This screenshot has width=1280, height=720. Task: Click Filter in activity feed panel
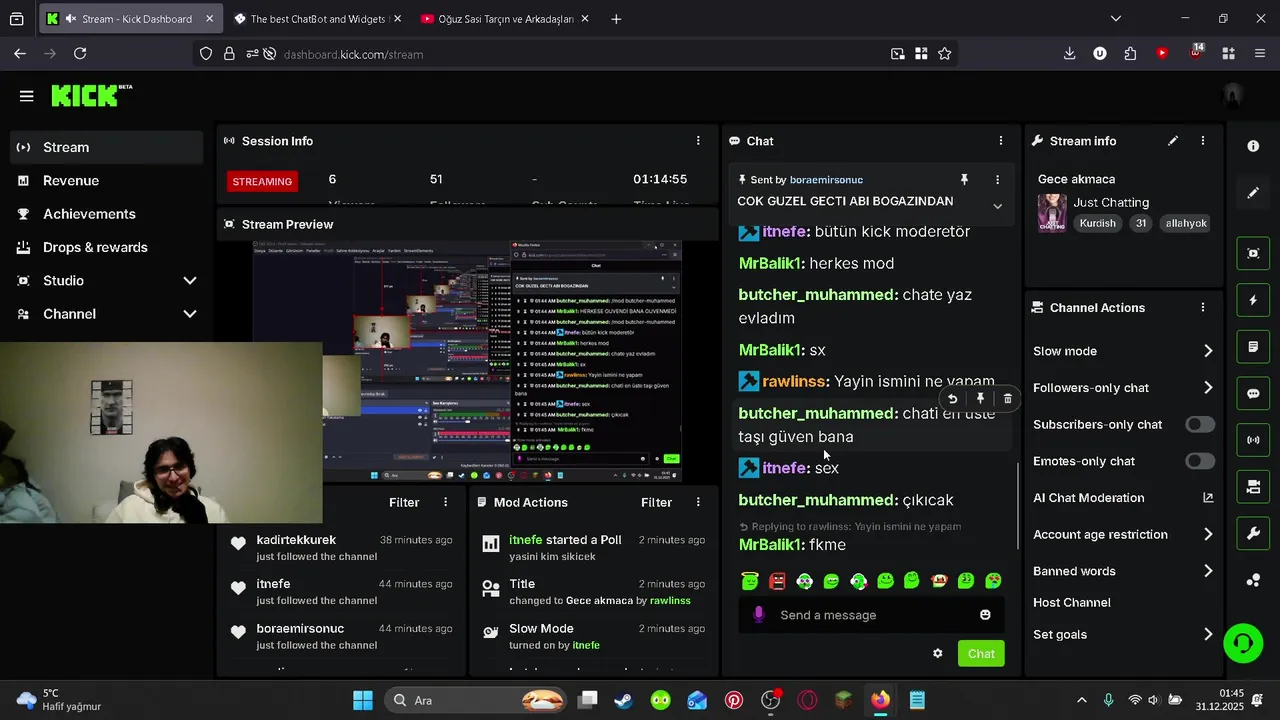(x=404, y=502)
